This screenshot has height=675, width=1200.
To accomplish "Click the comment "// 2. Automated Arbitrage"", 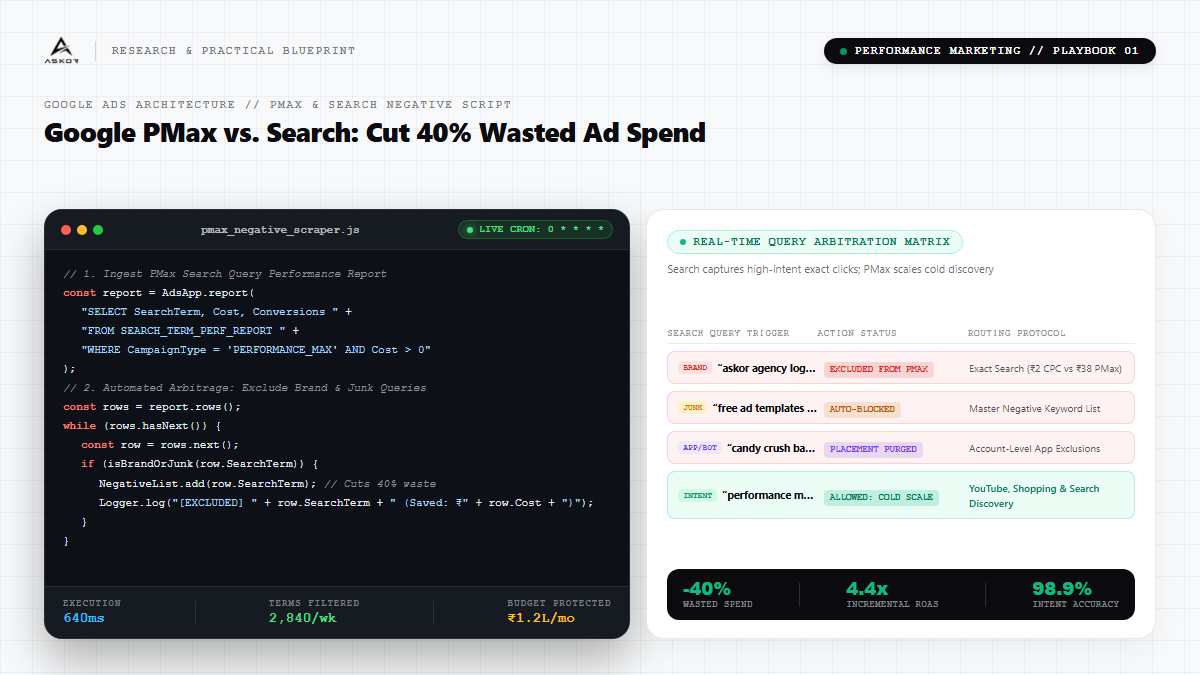I will pyautogui.click(x=244, y=388).
